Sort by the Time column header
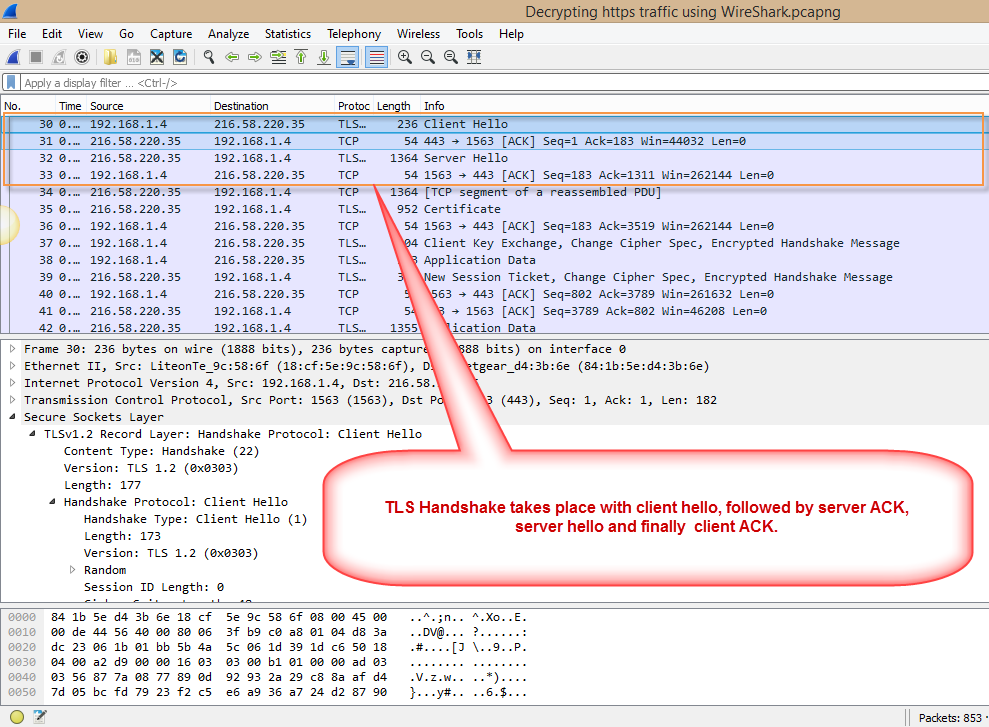The image size is (989, 727). [71, 106]
